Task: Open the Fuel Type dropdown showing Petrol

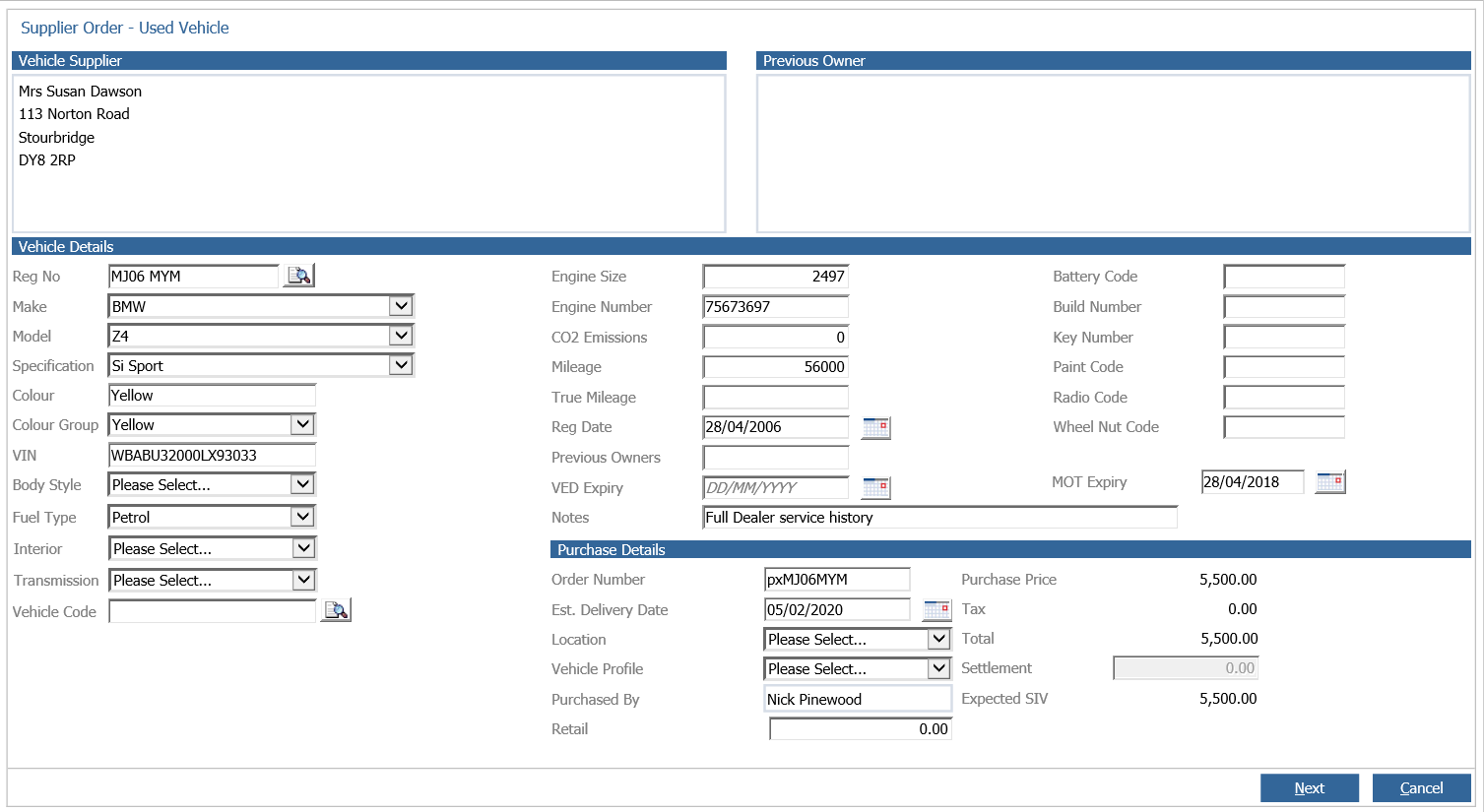Action: (302, 517)
